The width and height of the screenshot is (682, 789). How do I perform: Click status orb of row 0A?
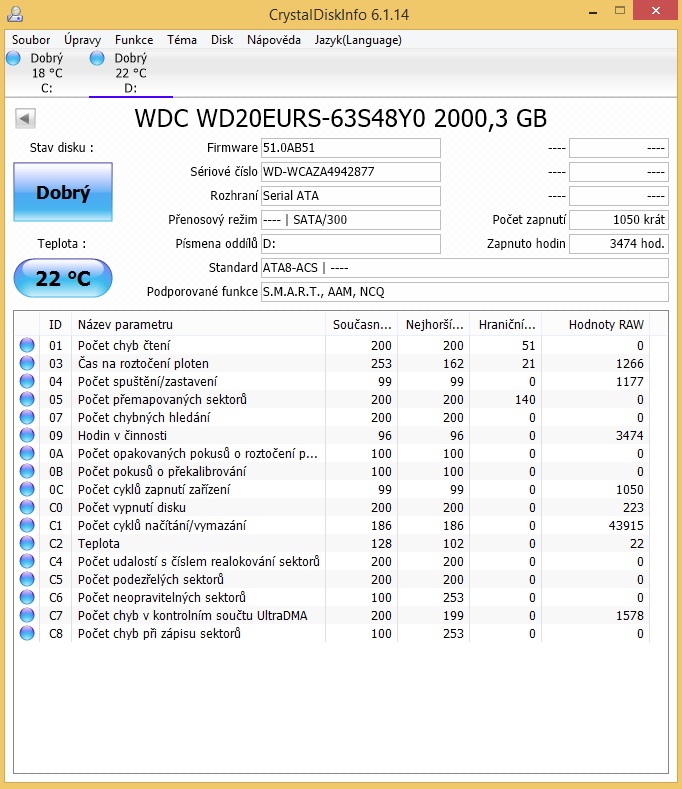click(x=27, y=453)
